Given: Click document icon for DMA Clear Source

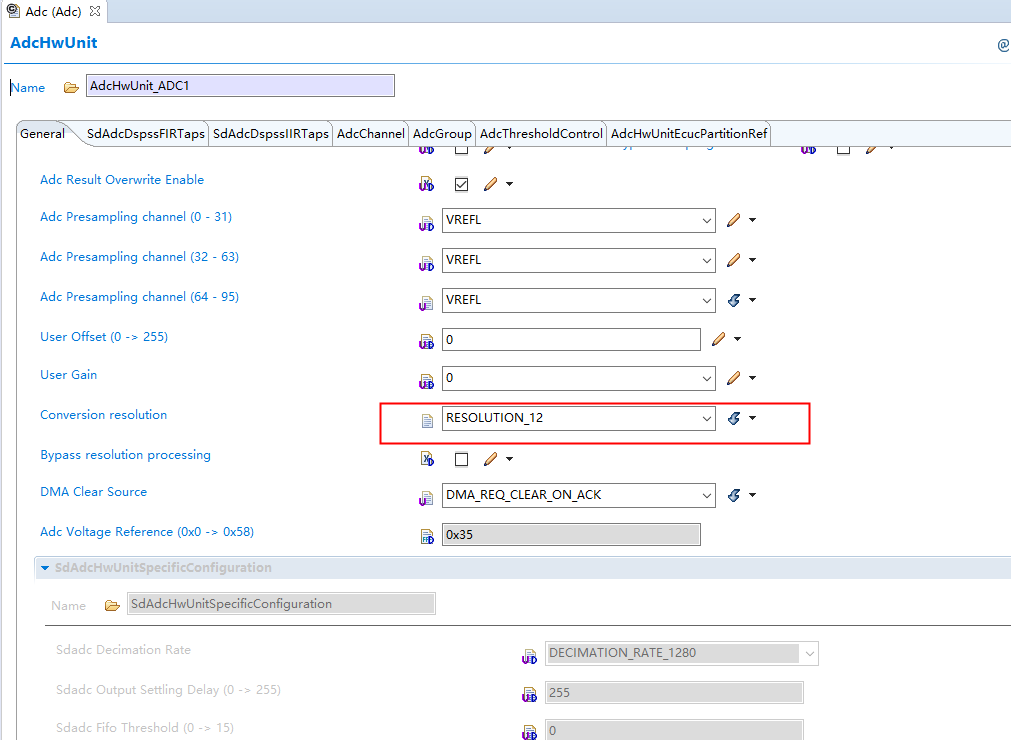Looking at the screenshot, I should pos(426,498).
